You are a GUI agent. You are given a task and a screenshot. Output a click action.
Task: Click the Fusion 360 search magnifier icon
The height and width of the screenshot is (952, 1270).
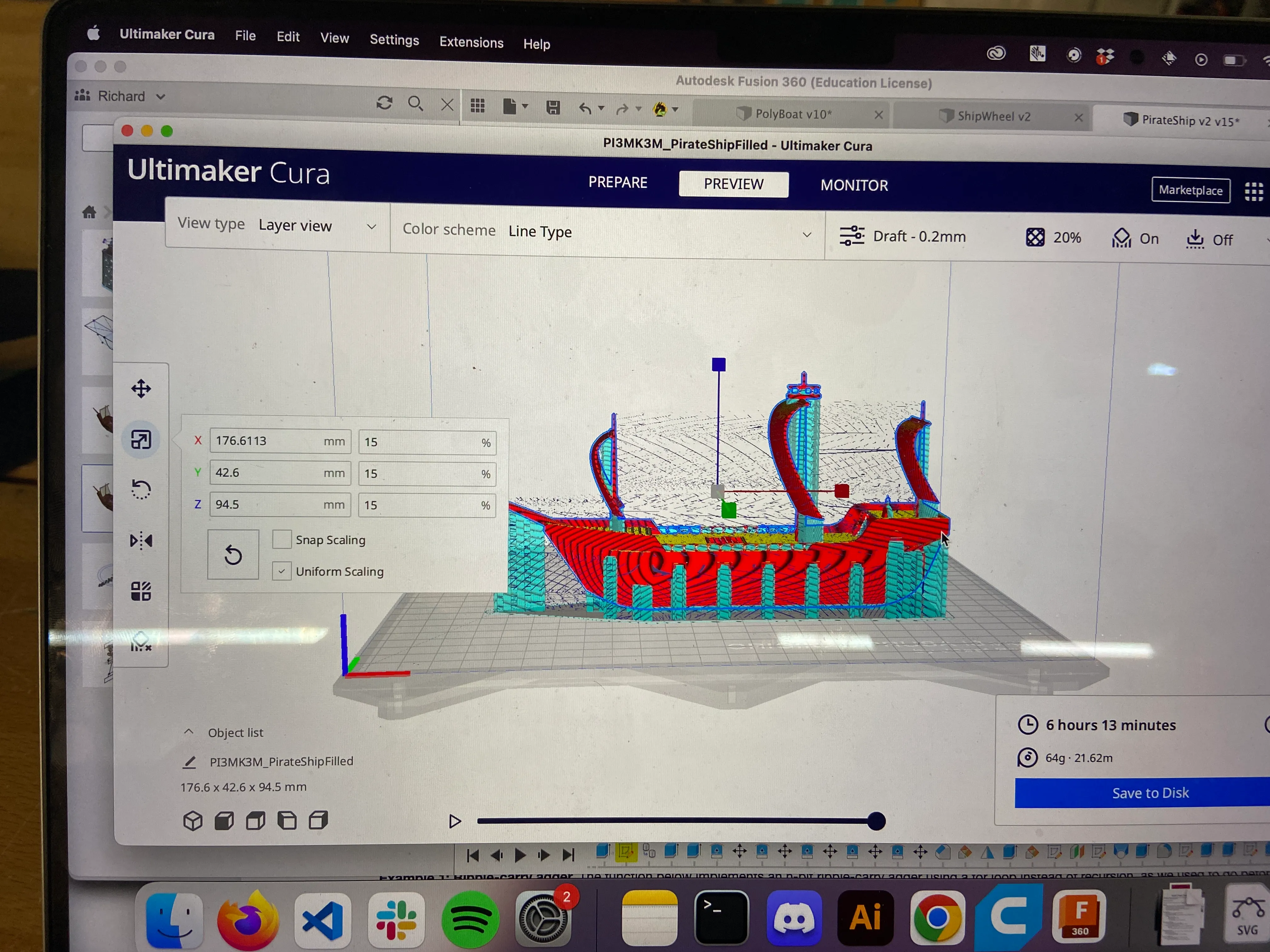415,104
